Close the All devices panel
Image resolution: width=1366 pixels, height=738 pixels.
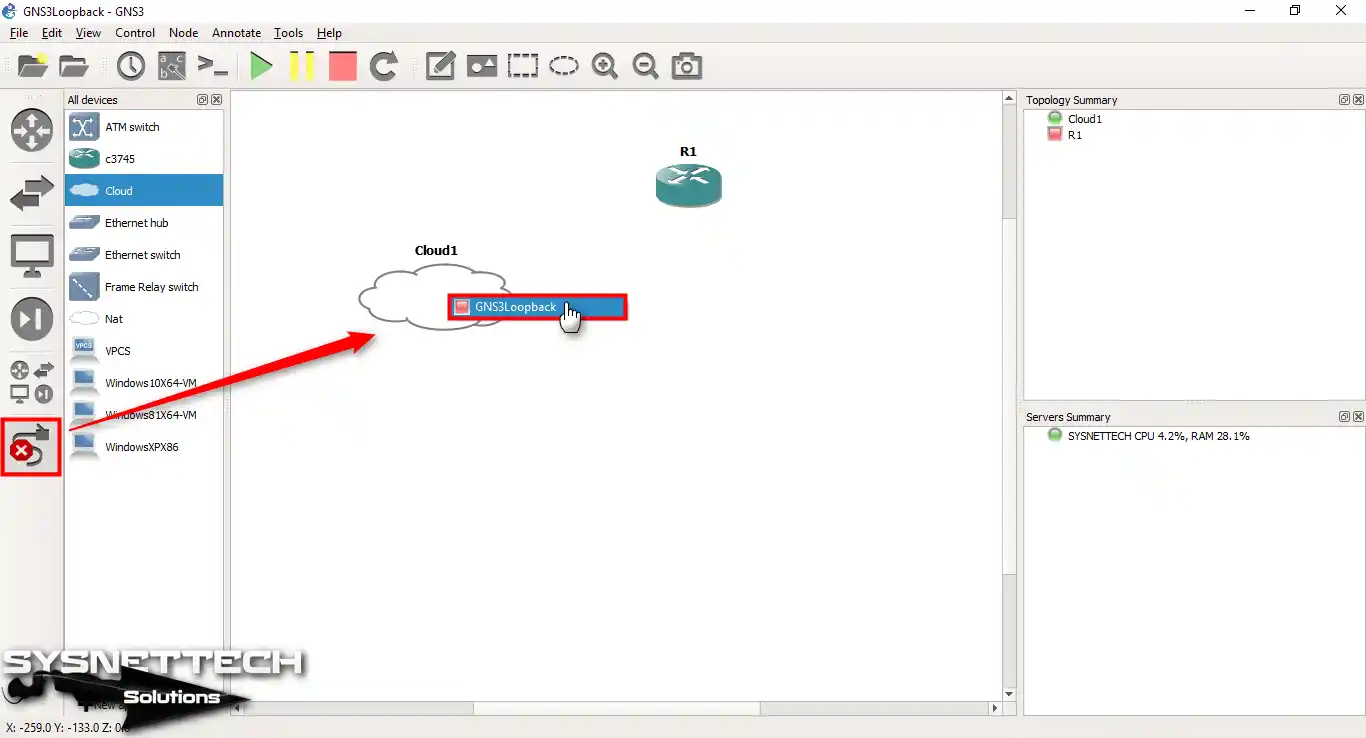(216, 100)
